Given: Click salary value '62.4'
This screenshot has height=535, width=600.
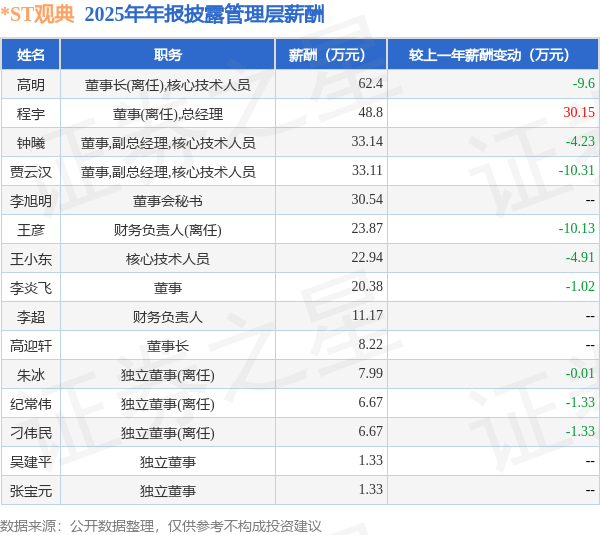Looking at the screenshot, I should tap(370, 83).
